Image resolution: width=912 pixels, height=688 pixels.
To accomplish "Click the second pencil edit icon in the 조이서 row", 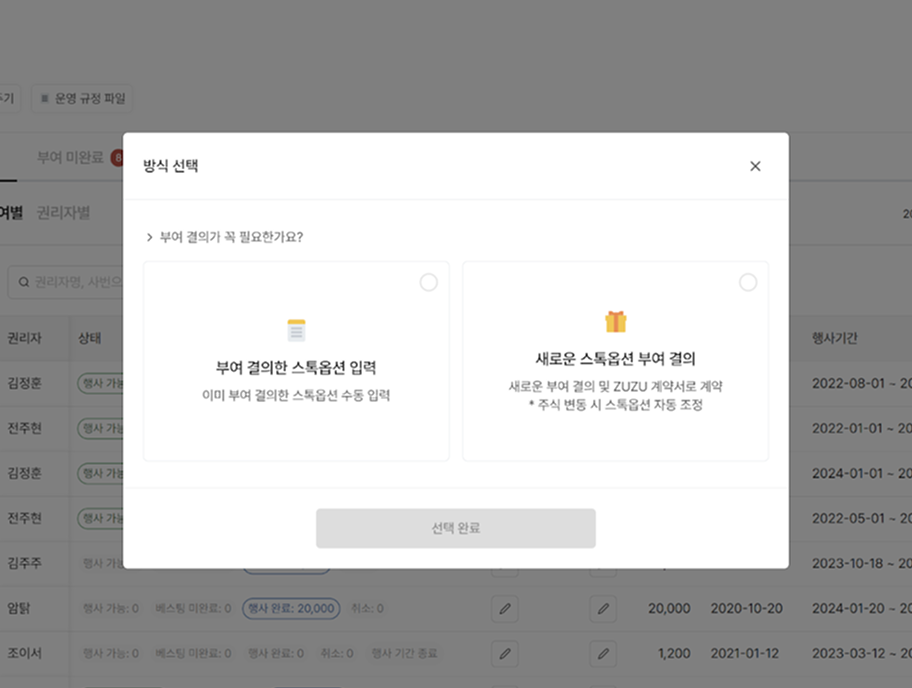I will (602, 653).
